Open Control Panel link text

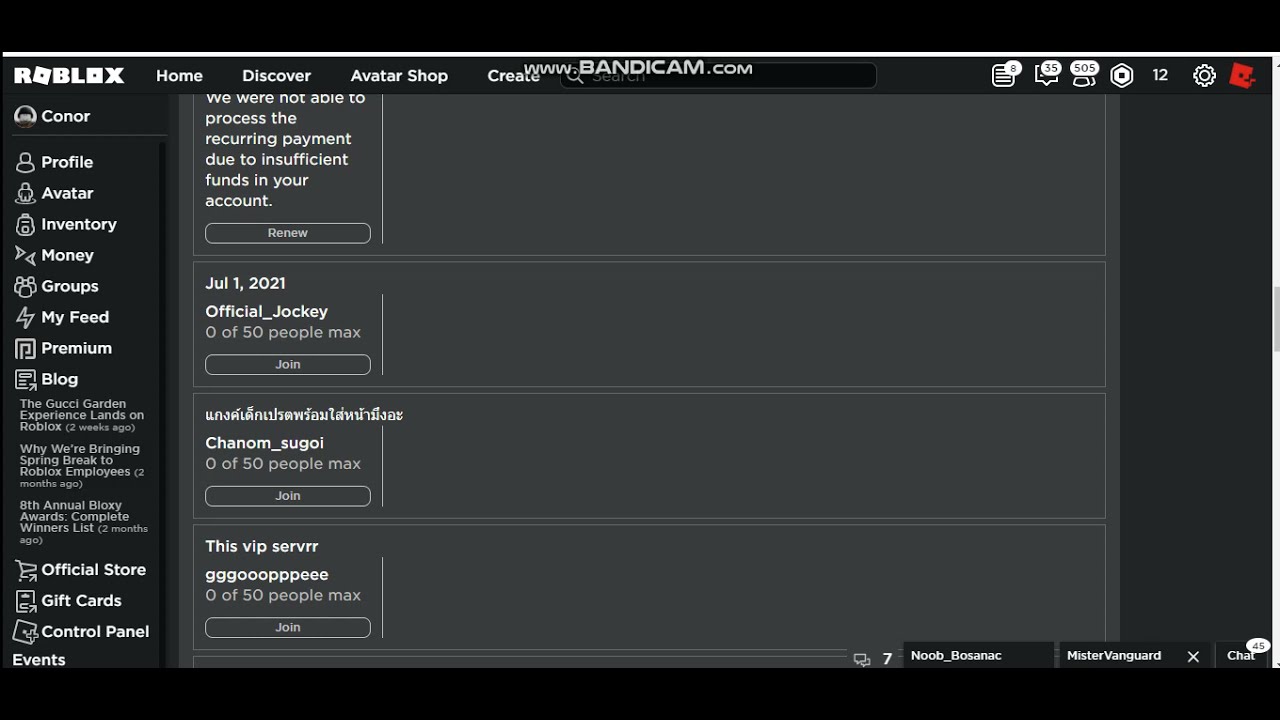pos(95,631)
